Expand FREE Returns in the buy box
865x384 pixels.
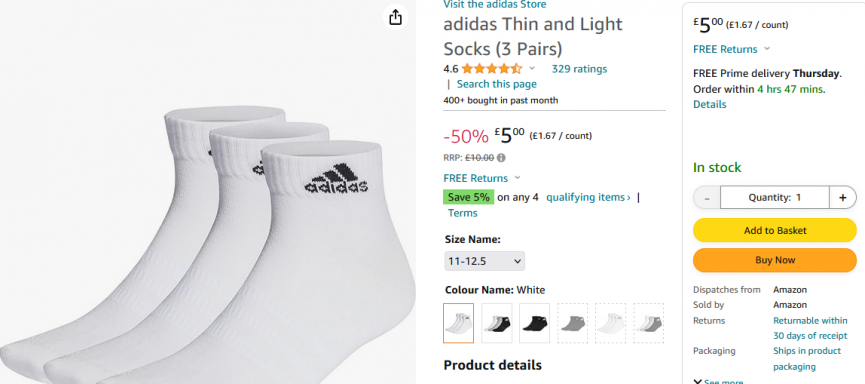coord(731,49)
